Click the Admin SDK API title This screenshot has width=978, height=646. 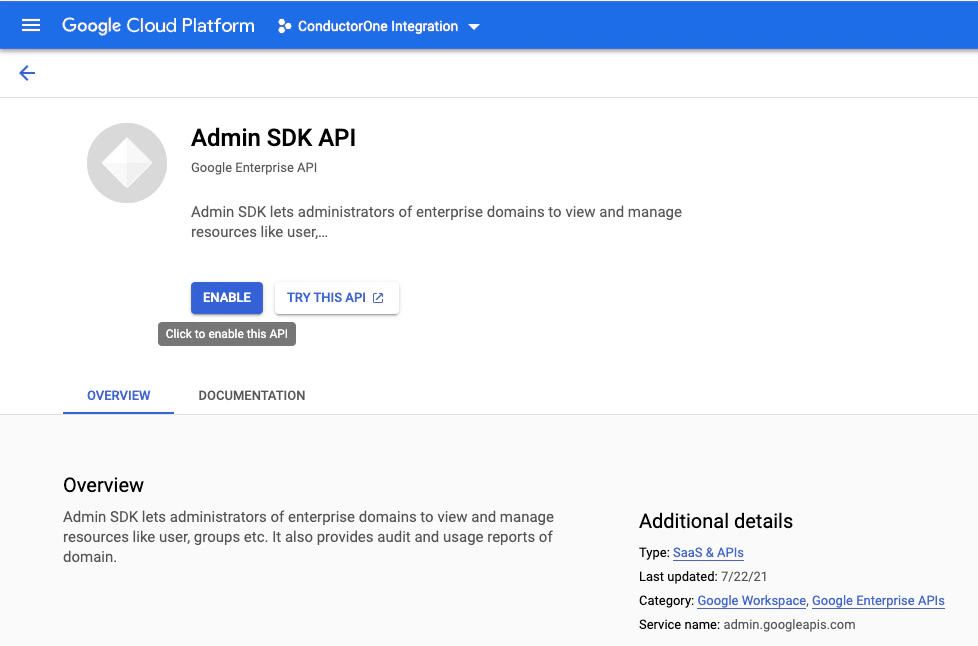click(x=273, y=137)
